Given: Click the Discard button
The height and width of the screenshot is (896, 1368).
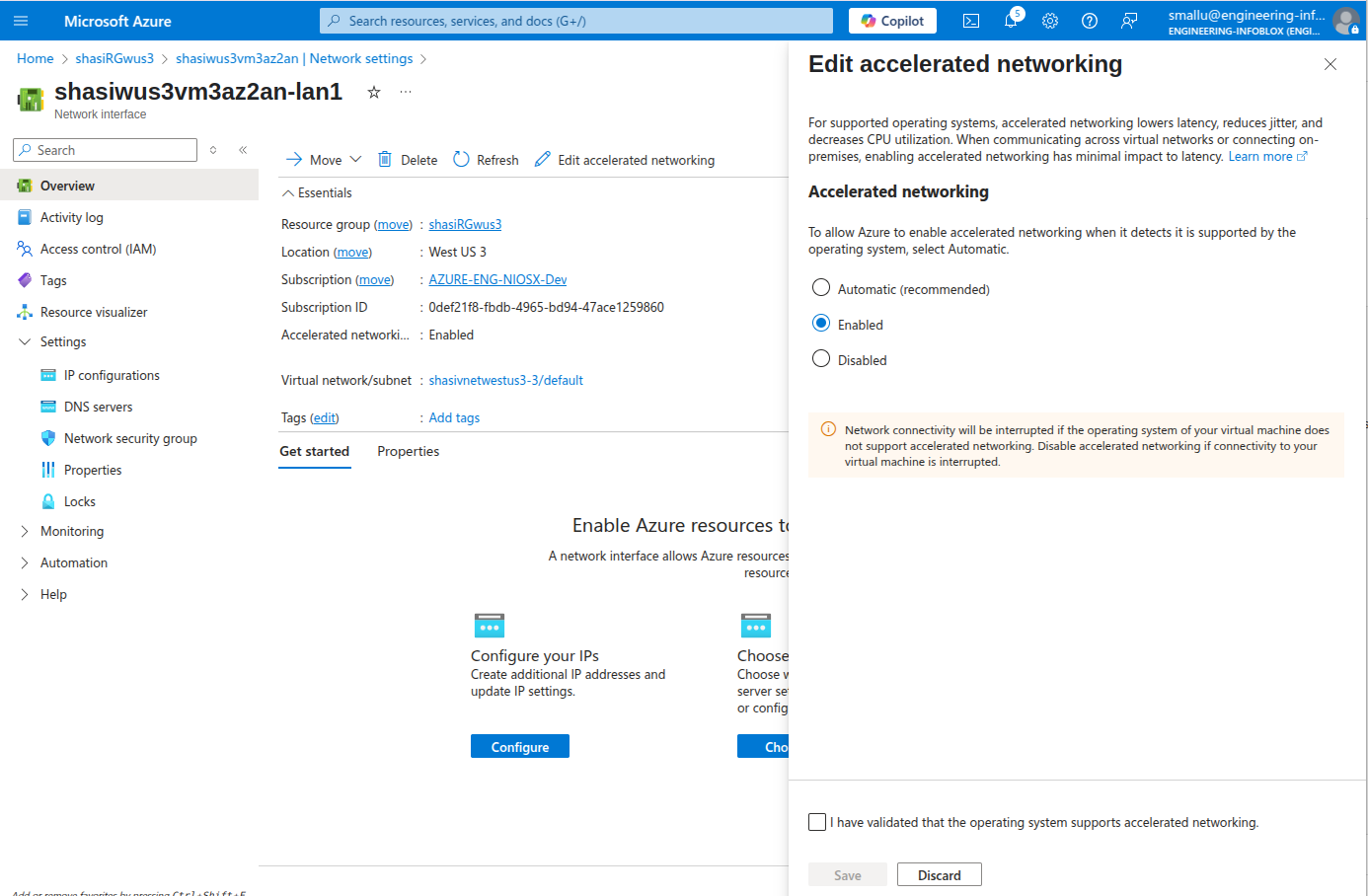Looking at the screenshot, I should click(940, 875).
